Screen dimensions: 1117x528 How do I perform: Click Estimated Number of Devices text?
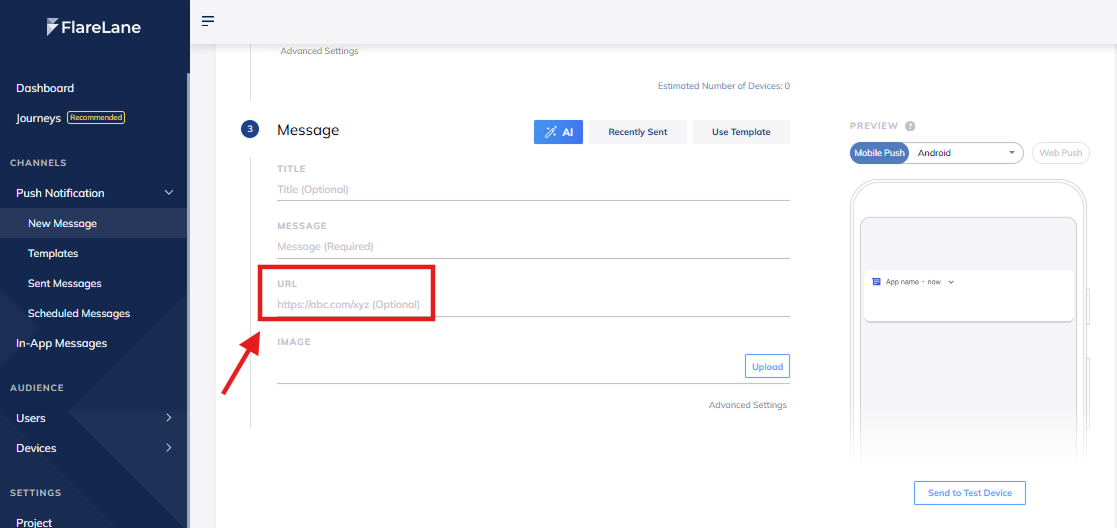723,86
